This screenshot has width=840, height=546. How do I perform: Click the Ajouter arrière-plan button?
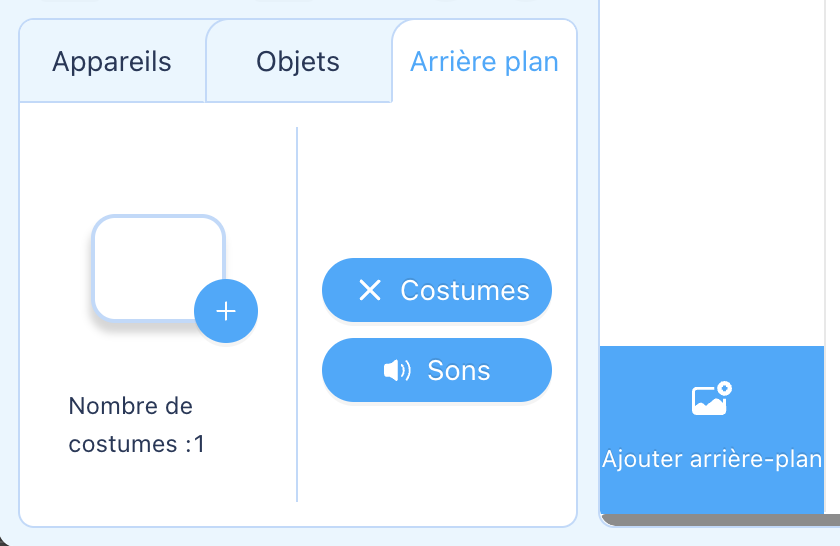pyautogui.click(x=711, y=430)
